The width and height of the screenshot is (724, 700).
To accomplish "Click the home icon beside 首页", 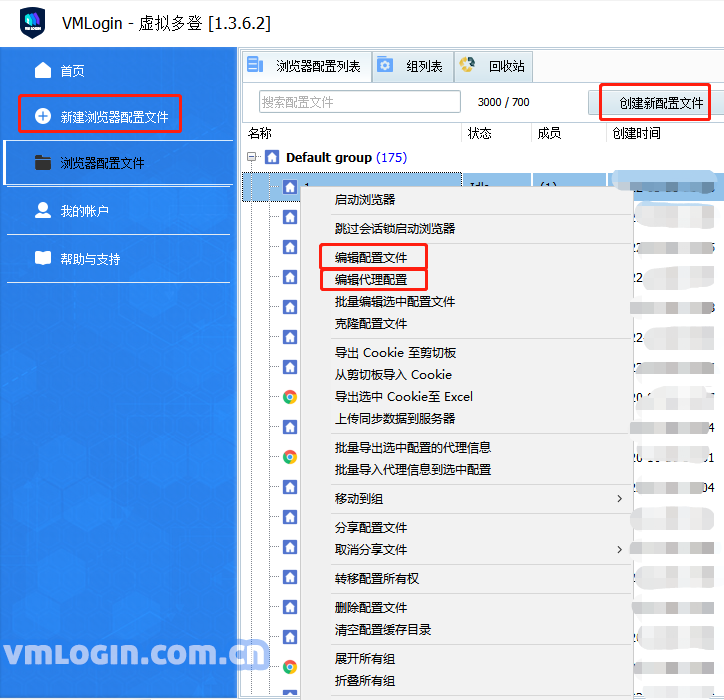I will tap(43, 71).
